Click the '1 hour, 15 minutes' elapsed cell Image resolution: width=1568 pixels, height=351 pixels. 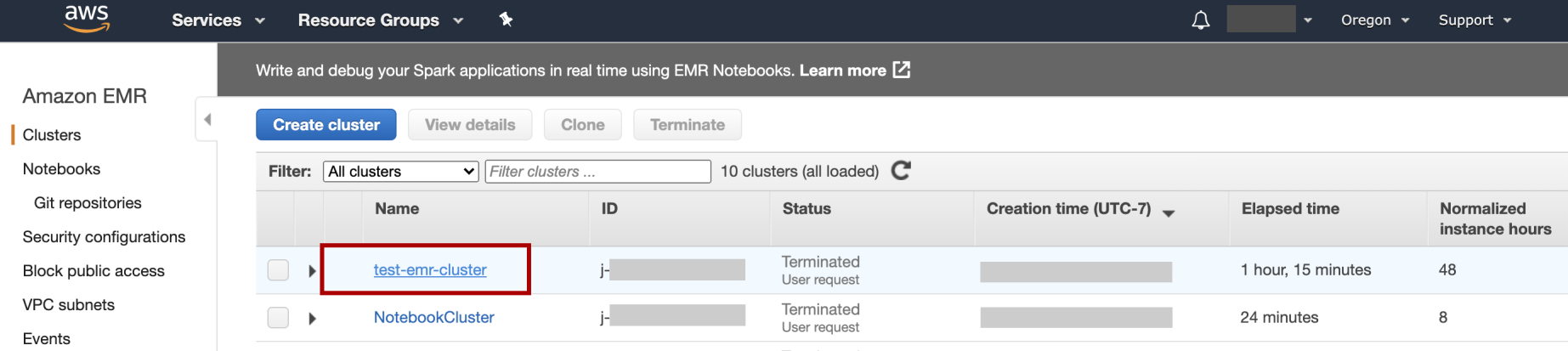coord(1305,270)
